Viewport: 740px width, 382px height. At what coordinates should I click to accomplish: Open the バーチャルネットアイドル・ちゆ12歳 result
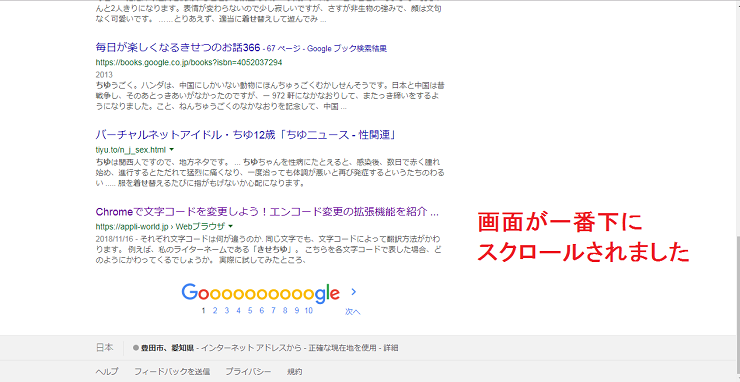(245, 135)
